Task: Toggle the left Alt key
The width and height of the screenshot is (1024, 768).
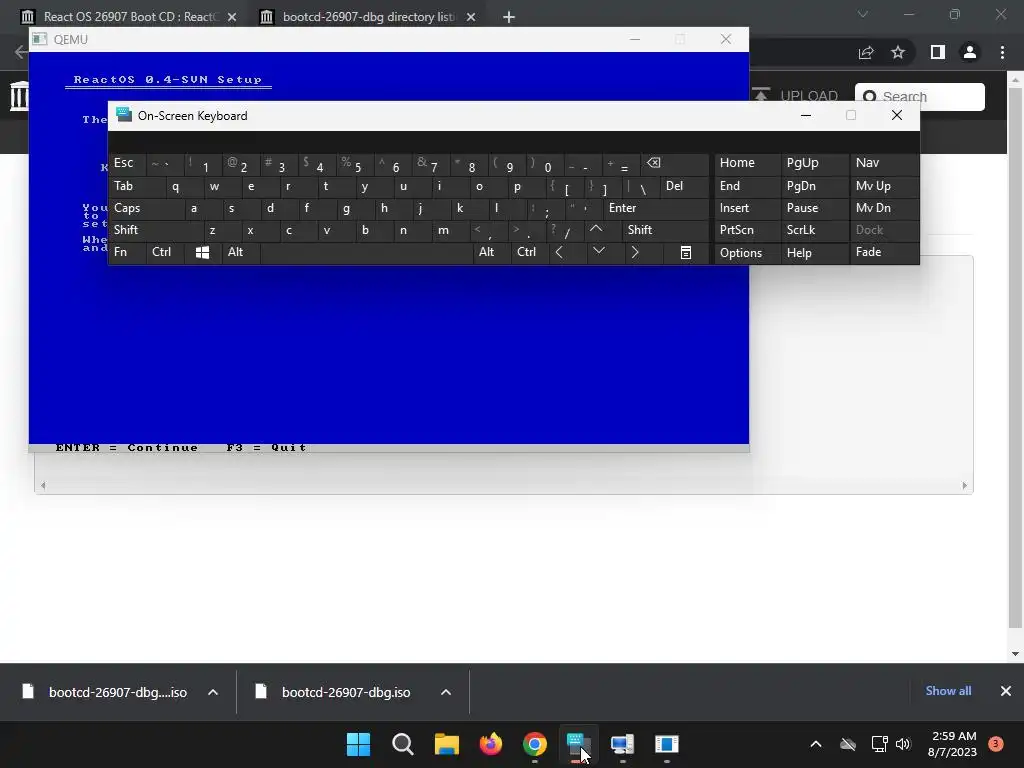Action: point(240,252)
